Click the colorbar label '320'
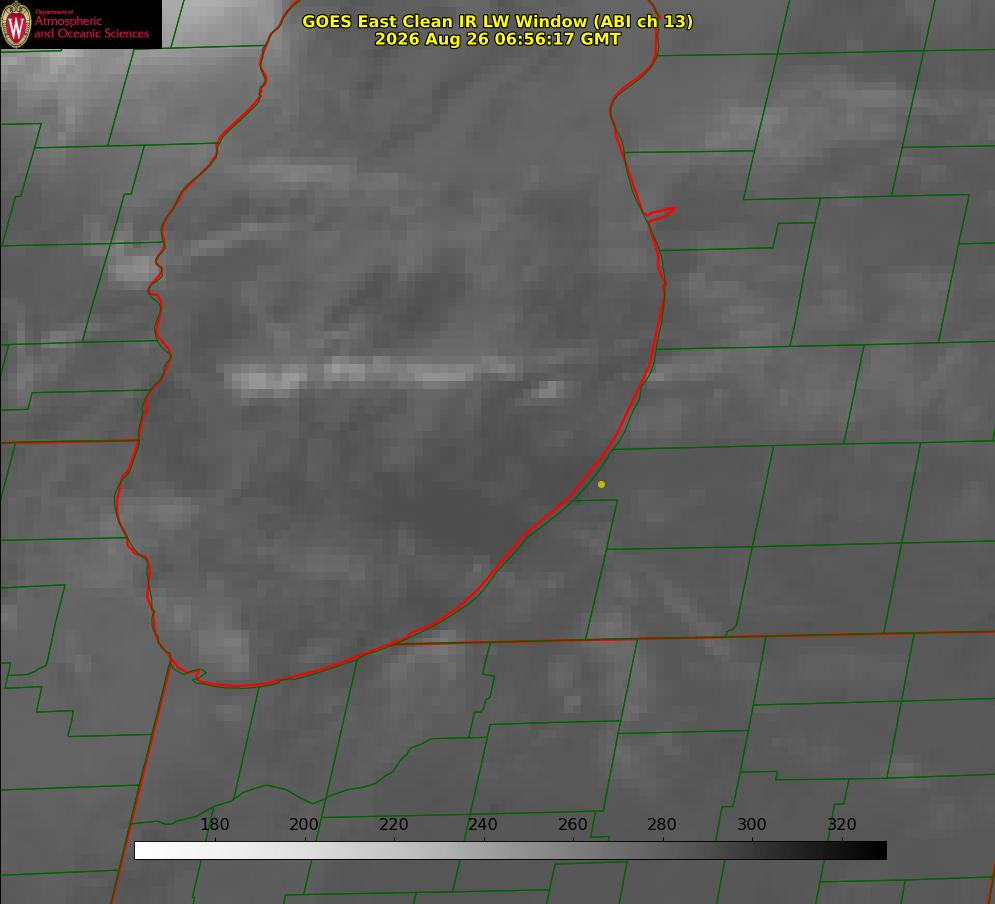This screenshot has height=904, width=995. 842,824
